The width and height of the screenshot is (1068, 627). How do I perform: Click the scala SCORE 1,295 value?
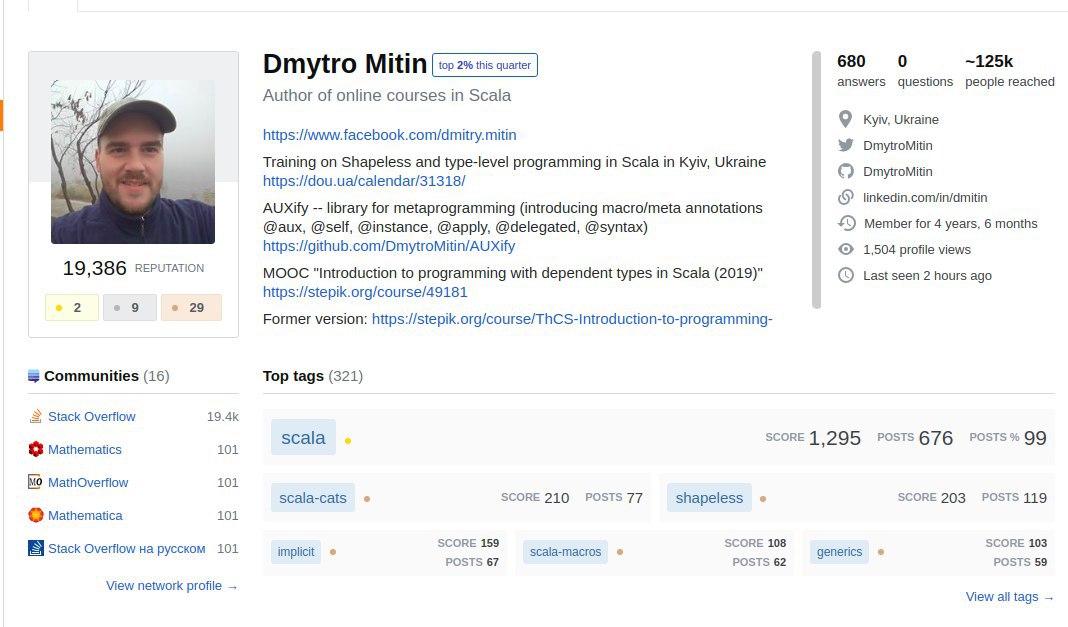tap(834, 438)
